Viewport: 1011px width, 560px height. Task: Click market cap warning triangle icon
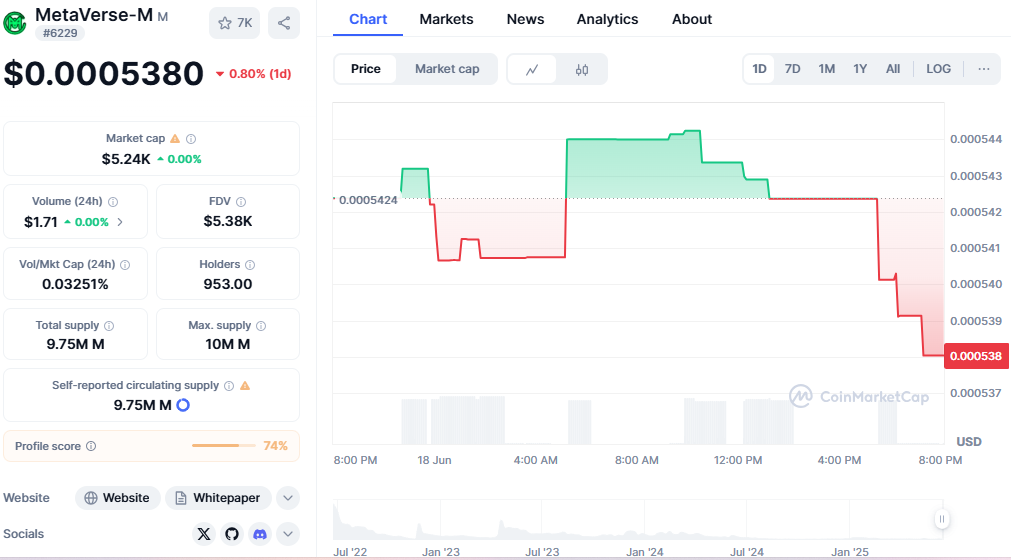coord(175,139)
